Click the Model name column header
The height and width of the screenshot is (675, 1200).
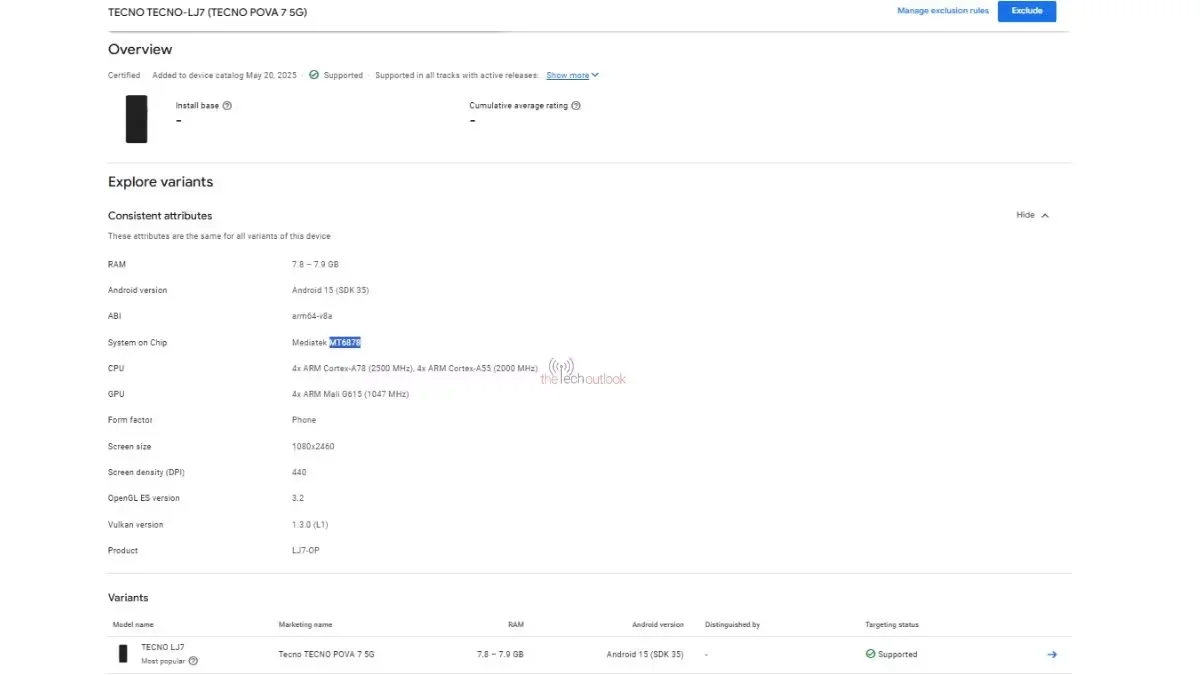click(x=132, y=624)
